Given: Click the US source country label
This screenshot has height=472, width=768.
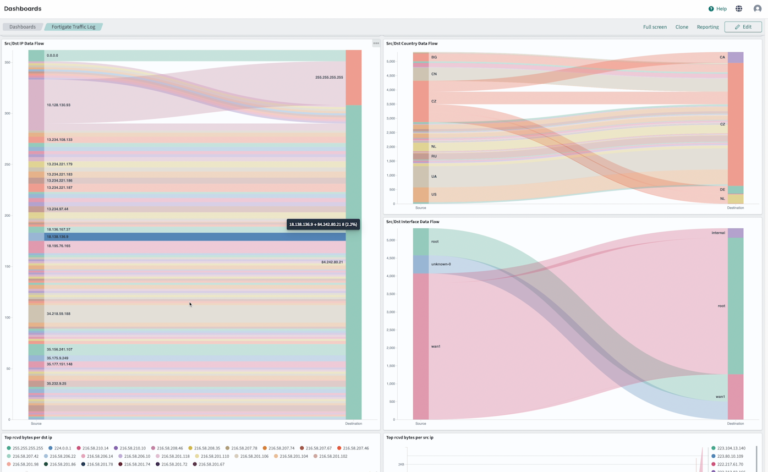Looking at the screenshot, I should click(434, 194).
